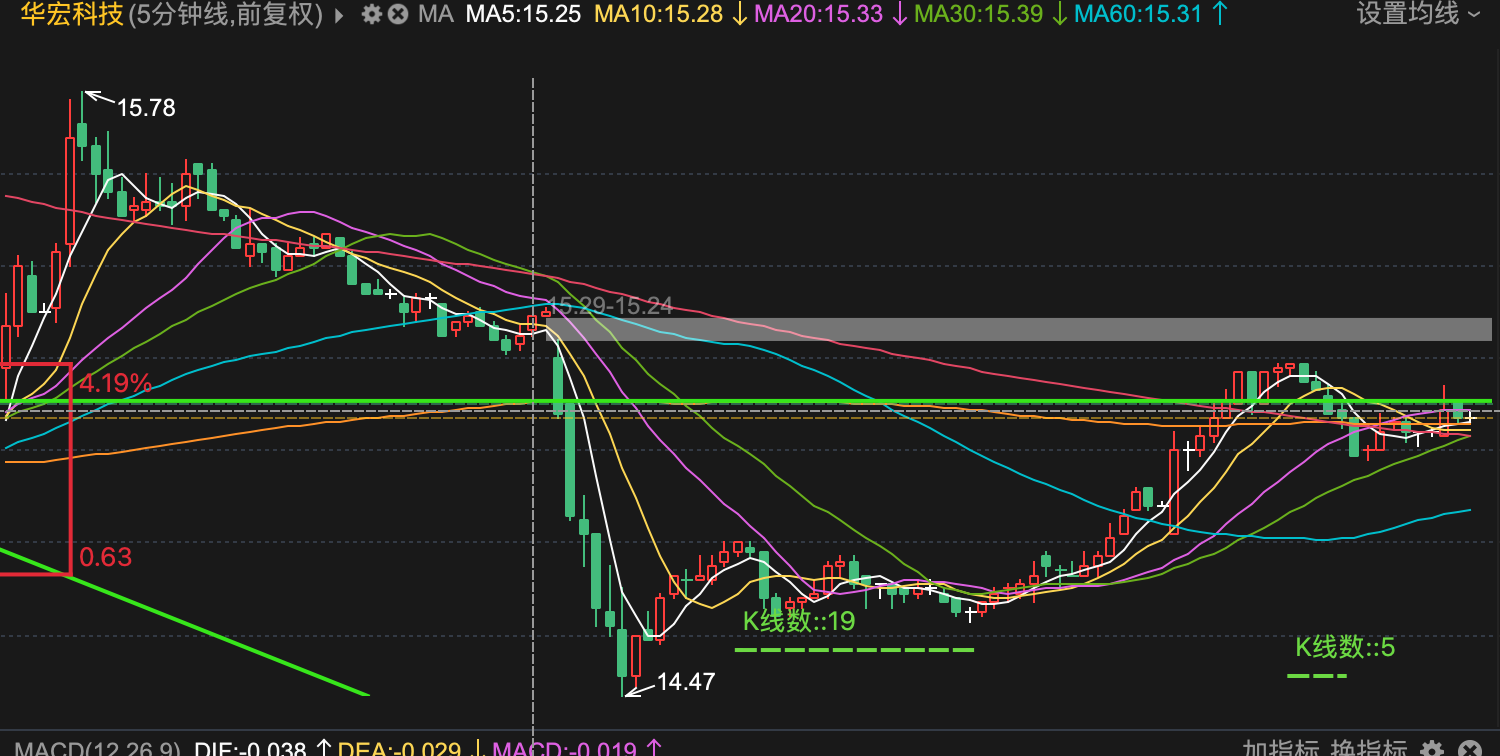The image size is (1500, 756).
Task: Click the DIF:-0.038 readout
Action: pyautogui.click(x=252, y=749)
